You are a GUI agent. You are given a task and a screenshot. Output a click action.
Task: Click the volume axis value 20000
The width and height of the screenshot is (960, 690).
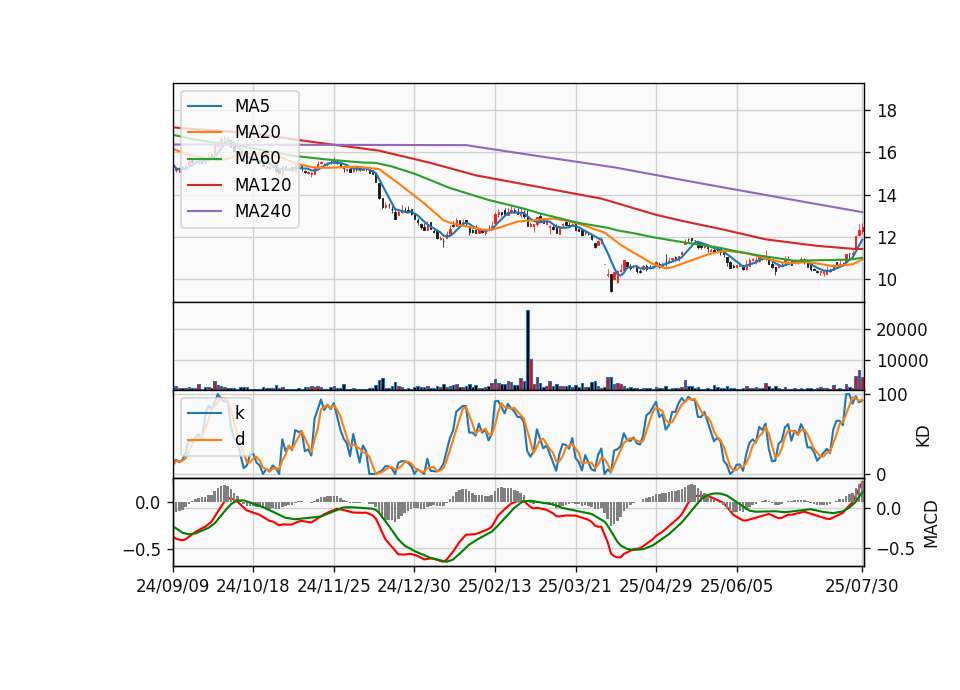click(902, 330)
